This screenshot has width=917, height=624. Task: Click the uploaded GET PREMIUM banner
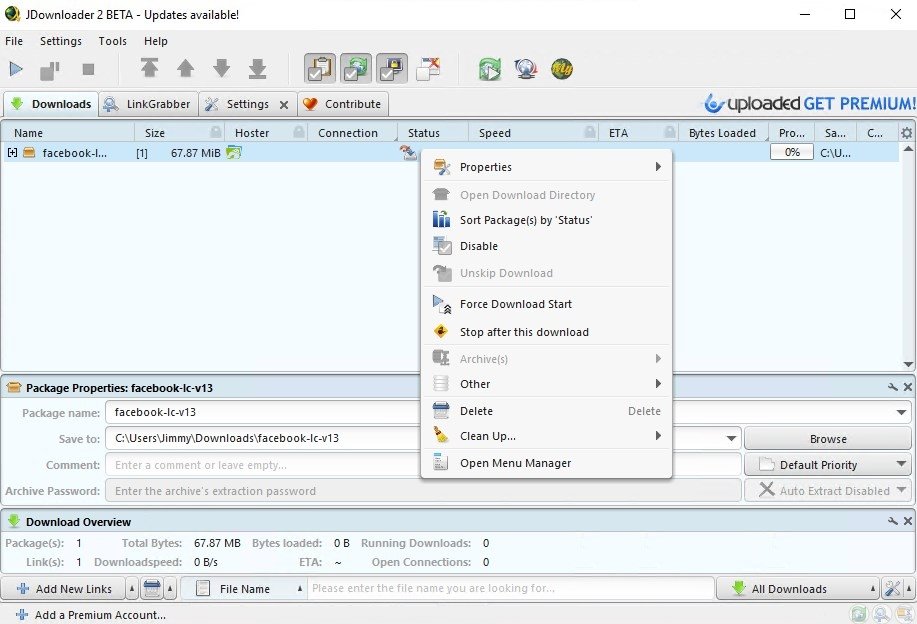(810, 104)
